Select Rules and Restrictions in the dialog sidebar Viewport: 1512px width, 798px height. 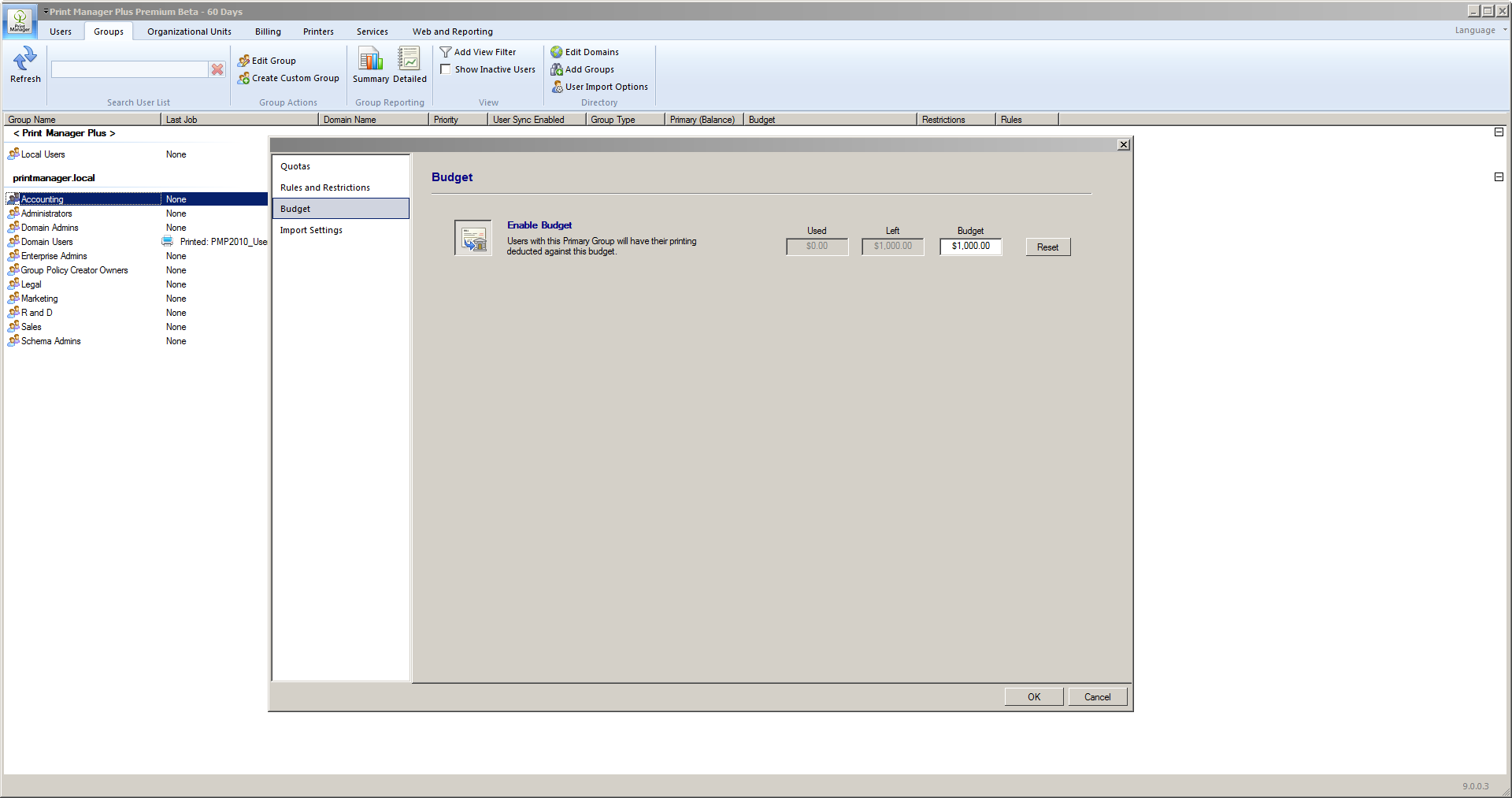click(340, 187)
